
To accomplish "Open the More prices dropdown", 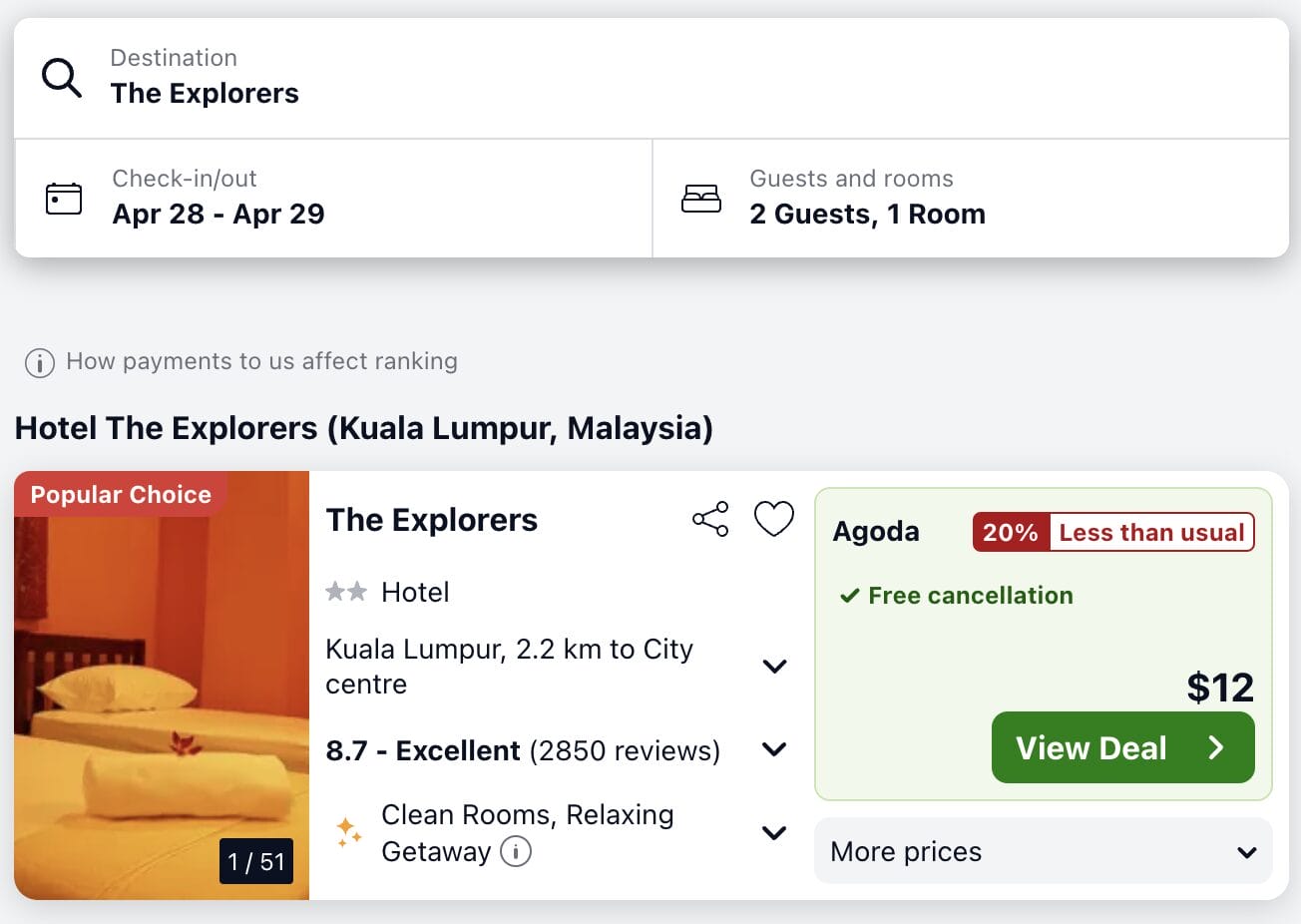I will click(1042, 851).
